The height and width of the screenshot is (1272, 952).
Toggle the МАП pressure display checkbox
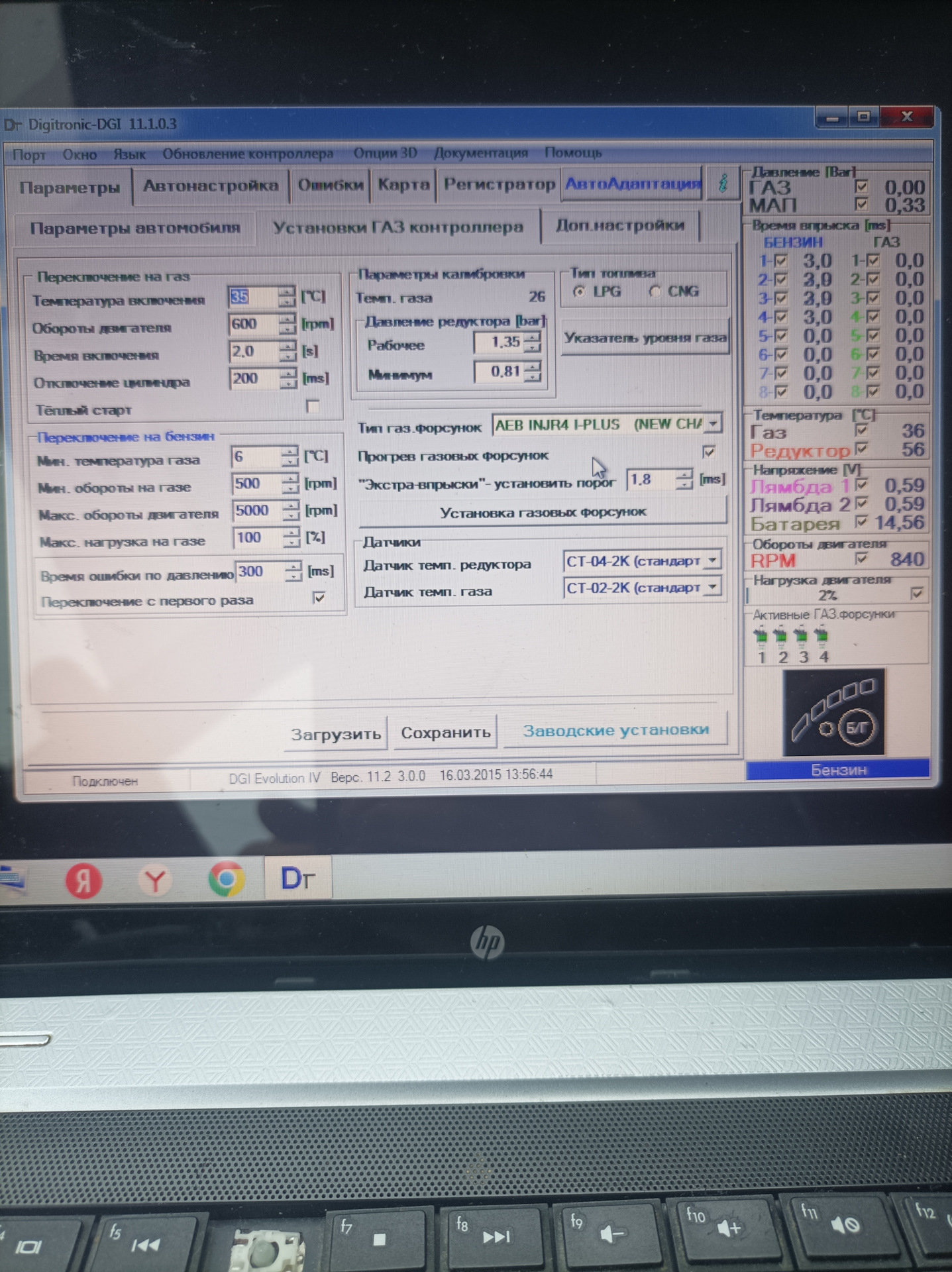coord(861,204)
